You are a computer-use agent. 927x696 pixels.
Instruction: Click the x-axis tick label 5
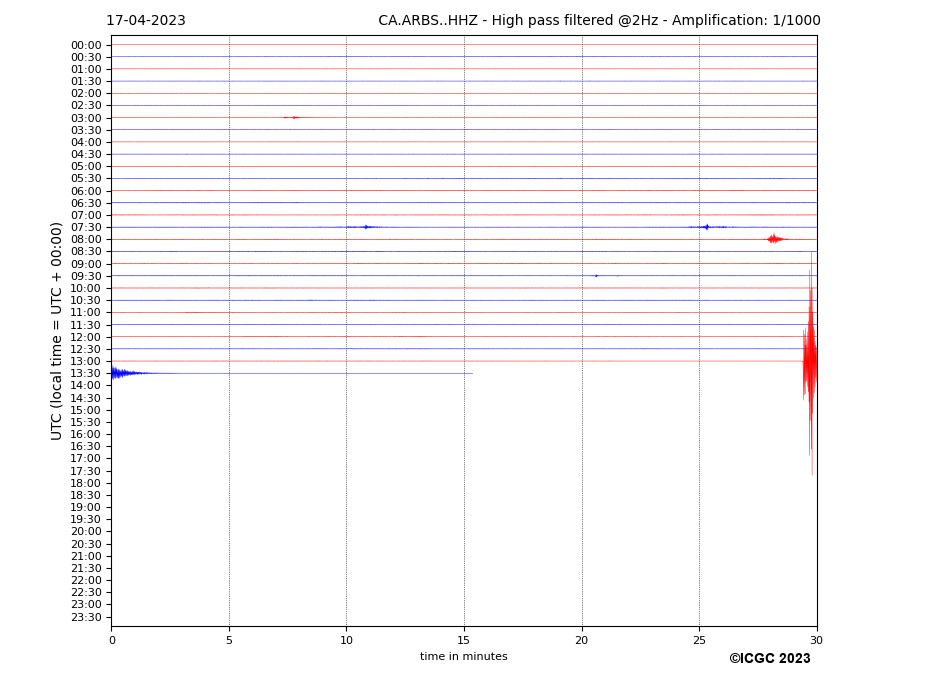coord(229,640)
